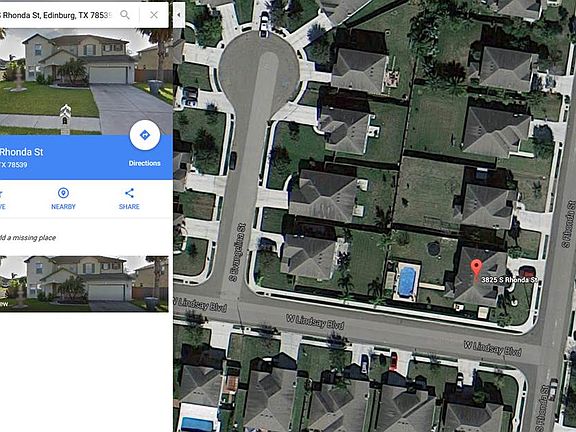Click the W Lindsay Blvd center label
Image resolution: width=576 pixels, height=432 pixels.
point(315,321)
